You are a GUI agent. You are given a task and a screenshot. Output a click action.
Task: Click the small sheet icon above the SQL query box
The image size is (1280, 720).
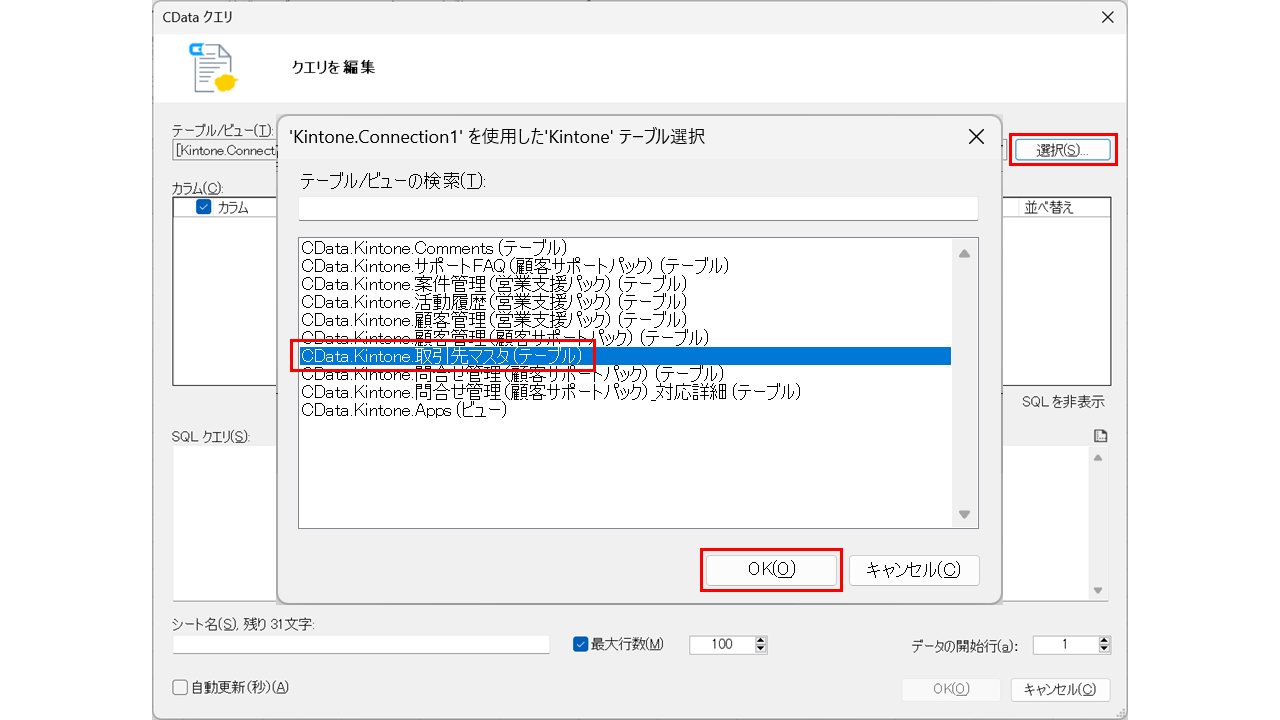1101,435
